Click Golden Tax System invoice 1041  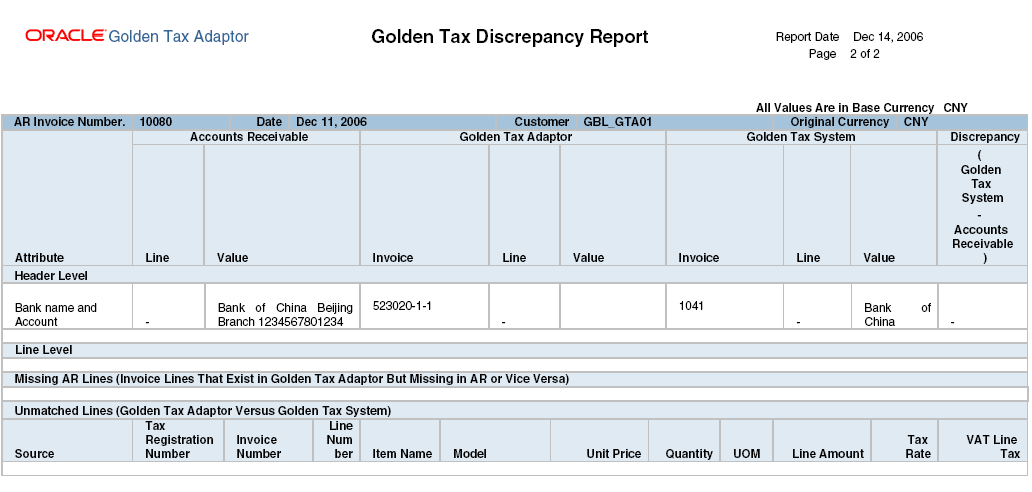[x=691, y=306]
